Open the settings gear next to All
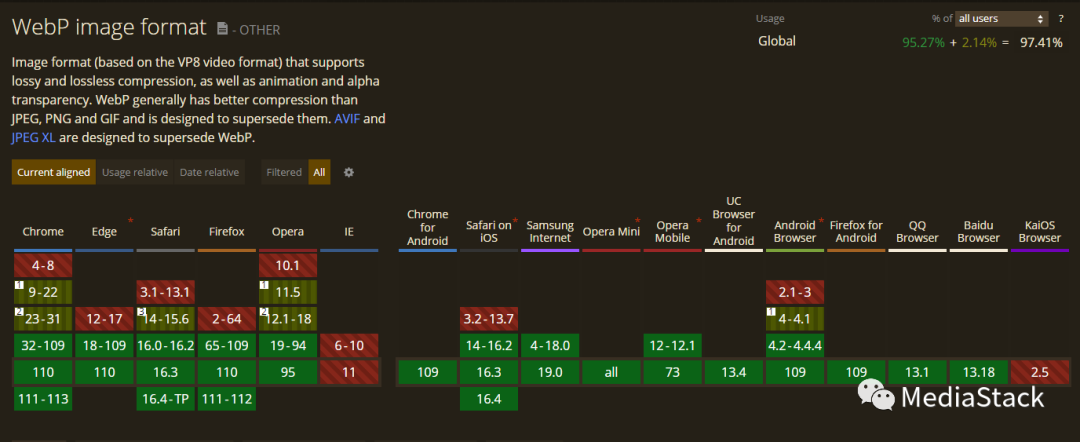1080x442 pixels. (x=349, y=172)
